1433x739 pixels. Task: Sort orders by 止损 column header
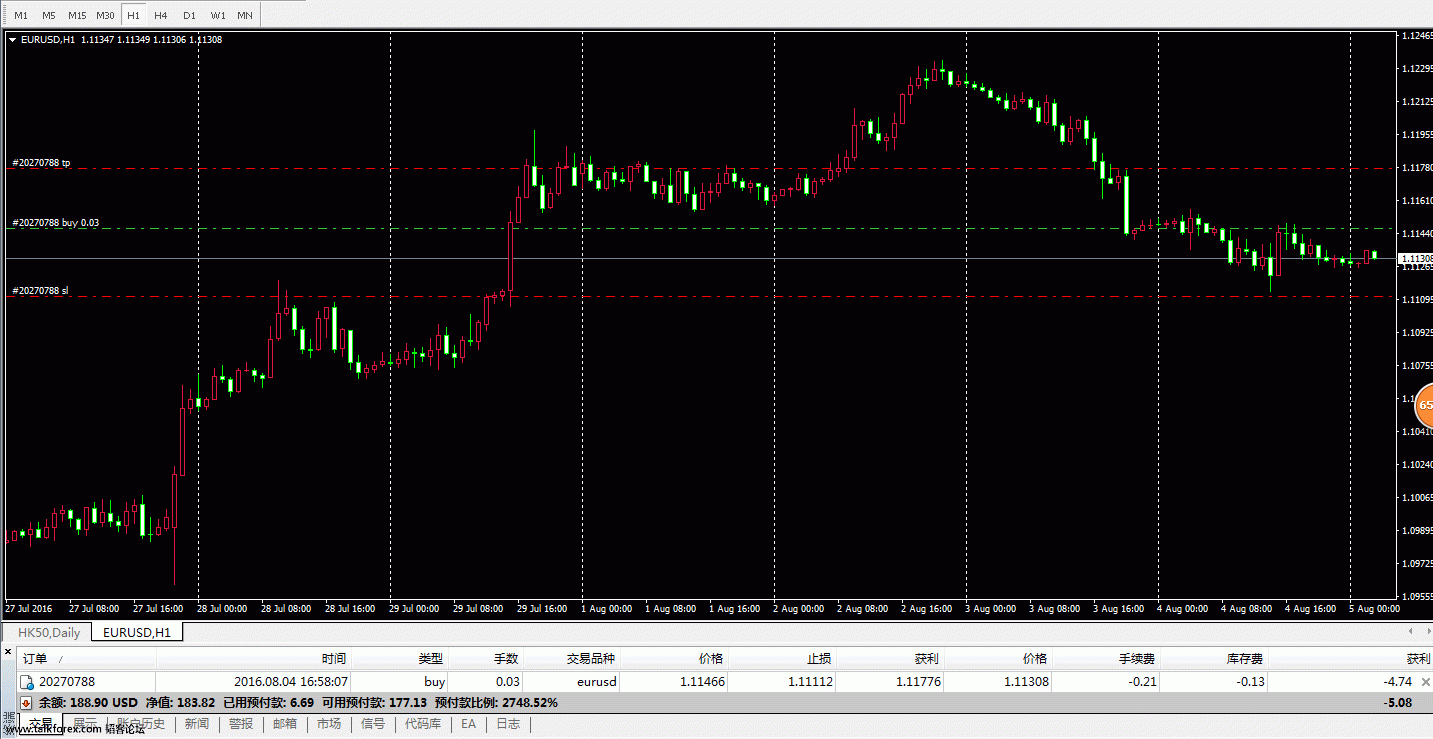782,659
